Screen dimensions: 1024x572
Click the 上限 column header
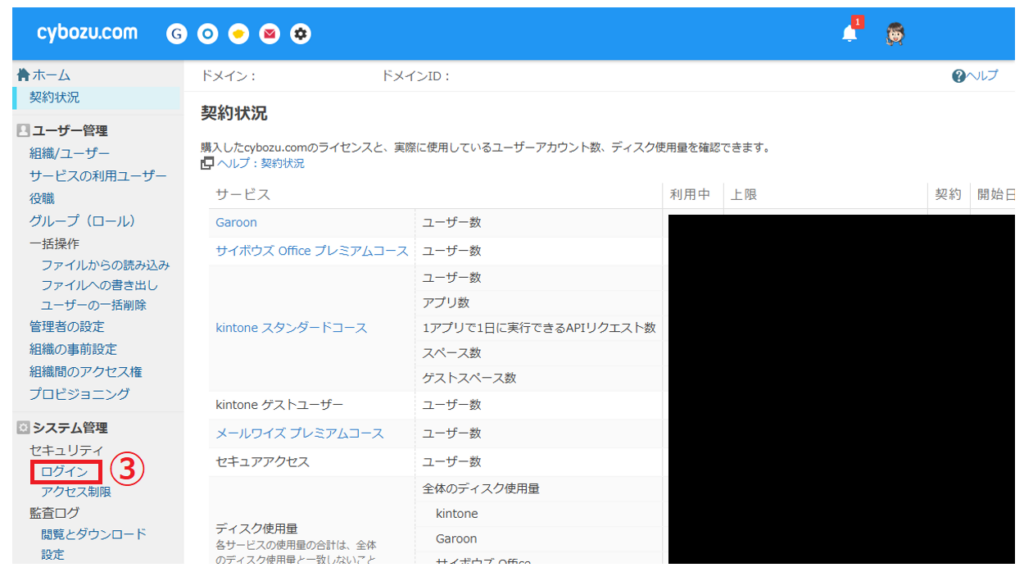[x=743, y=195]
